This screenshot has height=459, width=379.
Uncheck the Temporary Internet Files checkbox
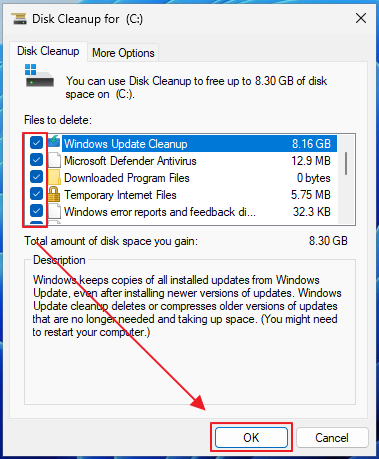coord(36,194)
